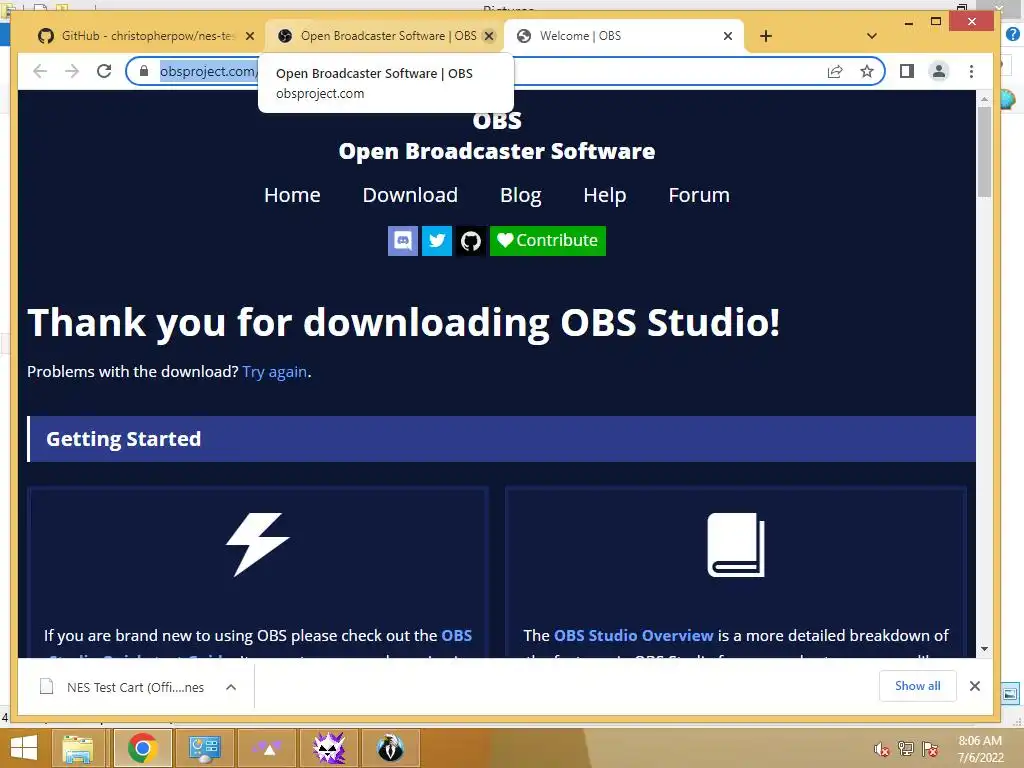This screenshot has width=1024, height=768.
Task: Click the Getting Started heading
Action: click(123, 439)
